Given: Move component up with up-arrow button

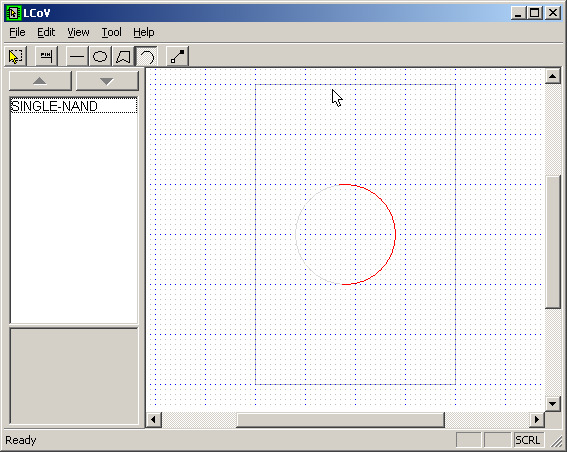Looking at the screenshot, I should click(x=40, y=81).
